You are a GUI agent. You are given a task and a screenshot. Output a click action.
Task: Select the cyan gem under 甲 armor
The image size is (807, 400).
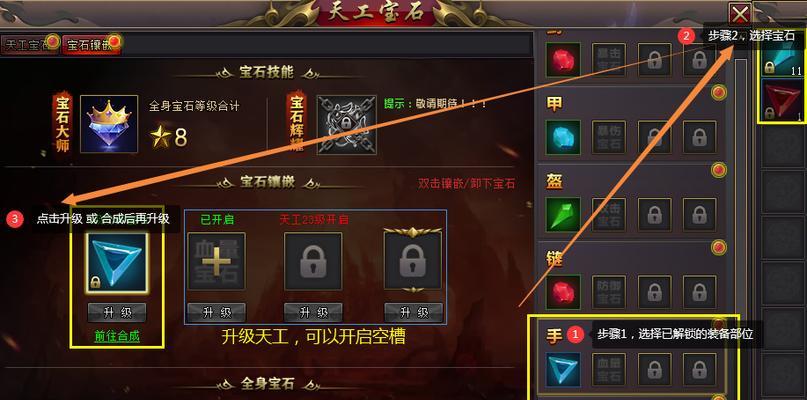[x=563, y=137]
